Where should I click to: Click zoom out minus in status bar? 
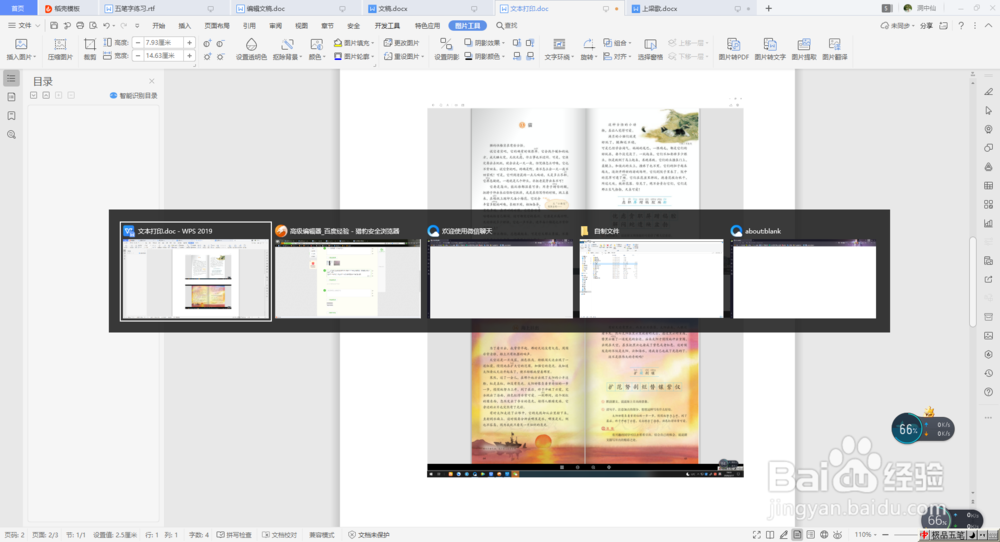[885, 535]
